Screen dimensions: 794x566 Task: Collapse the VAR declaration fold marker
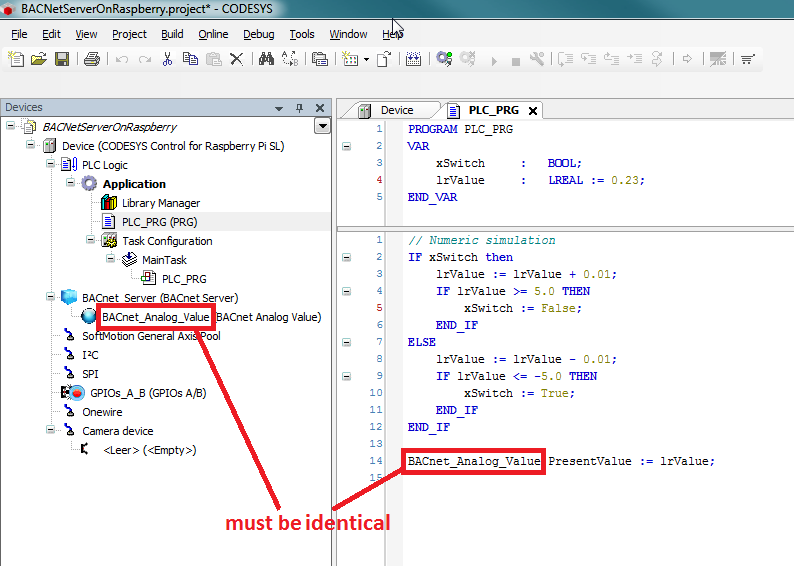346,146
